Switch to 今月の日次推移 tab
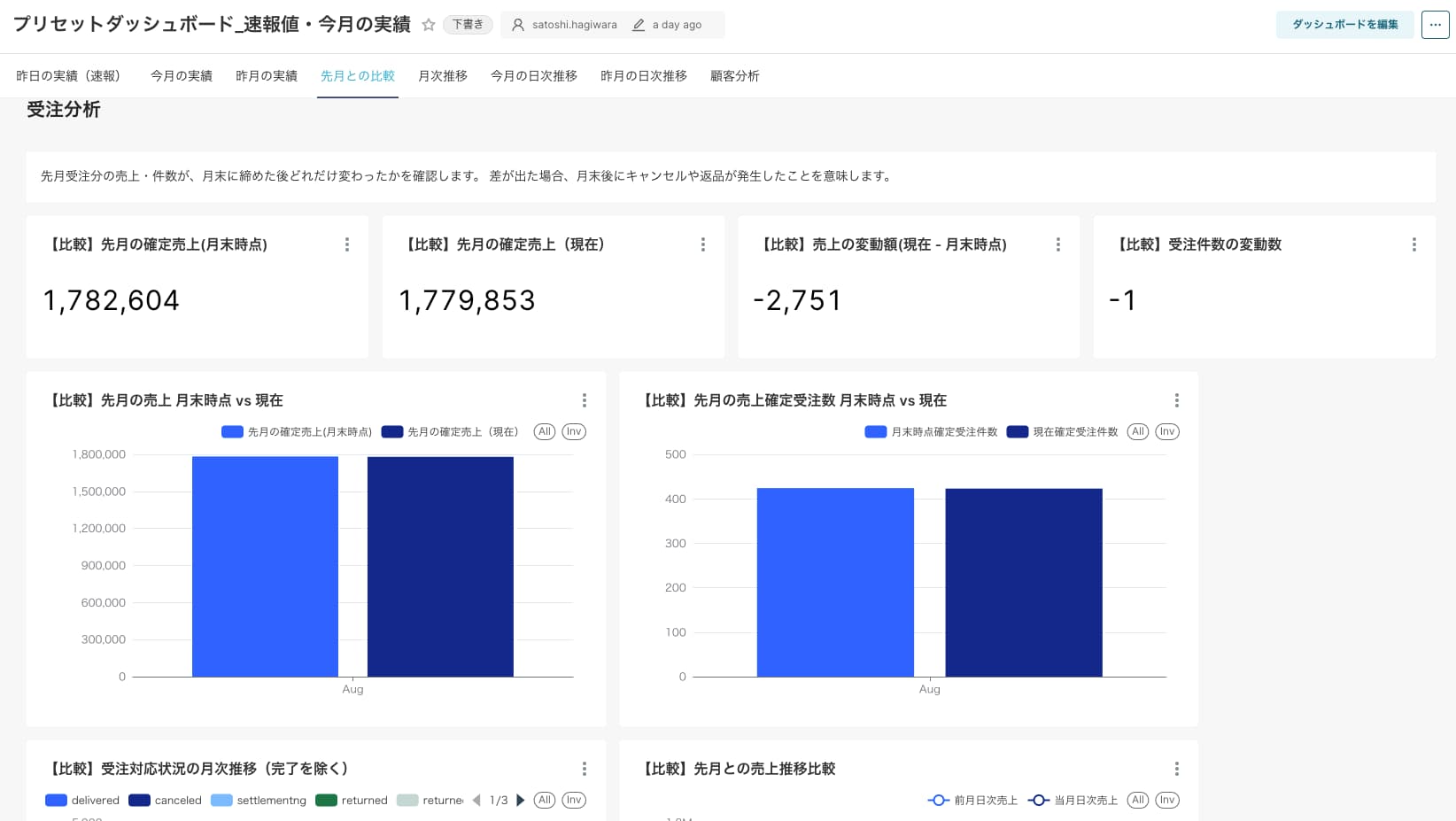Viewport: 1456px width, 821px height. [x=534, y=76]
